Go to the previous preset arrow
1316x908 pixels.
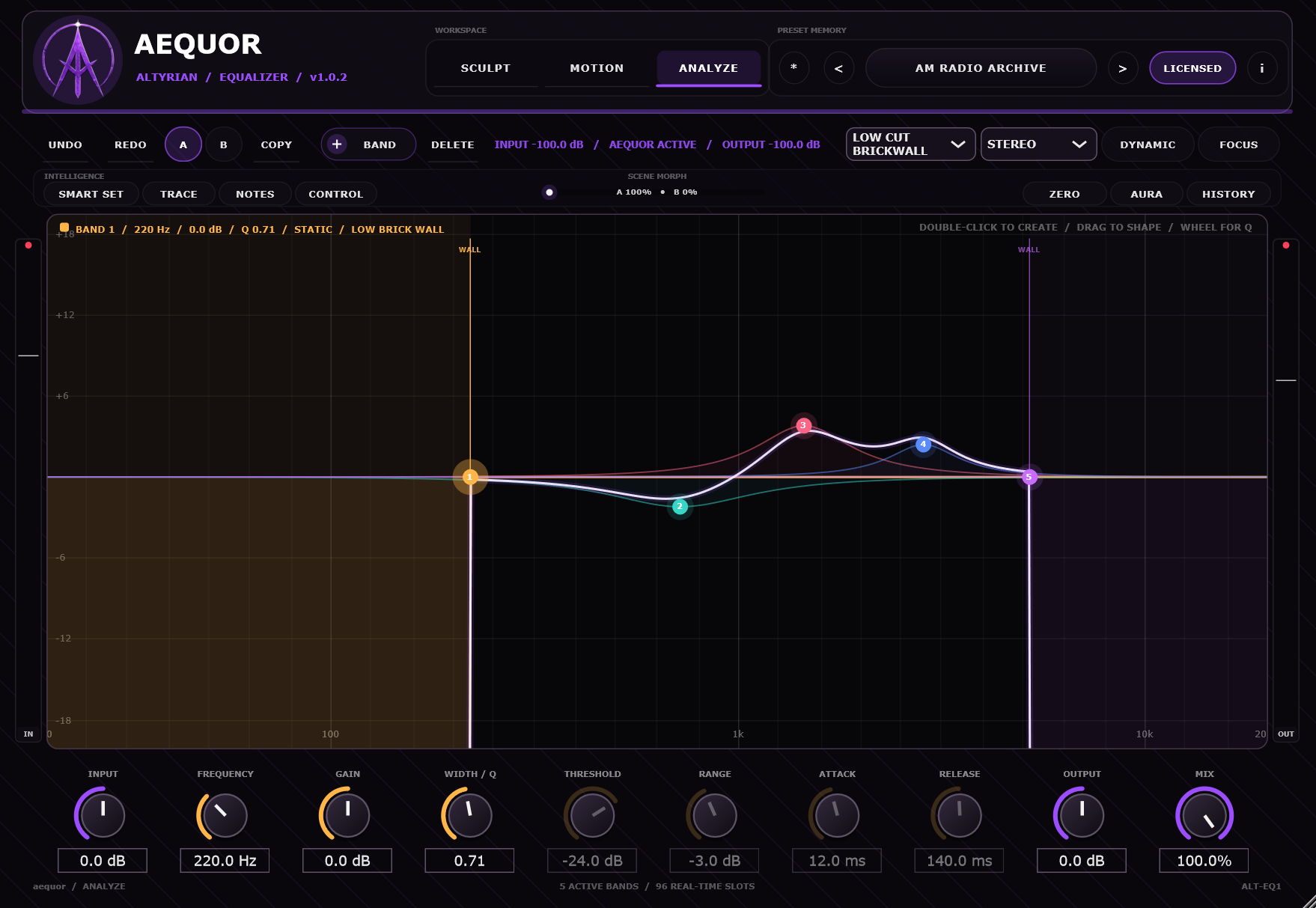point(838,68)
